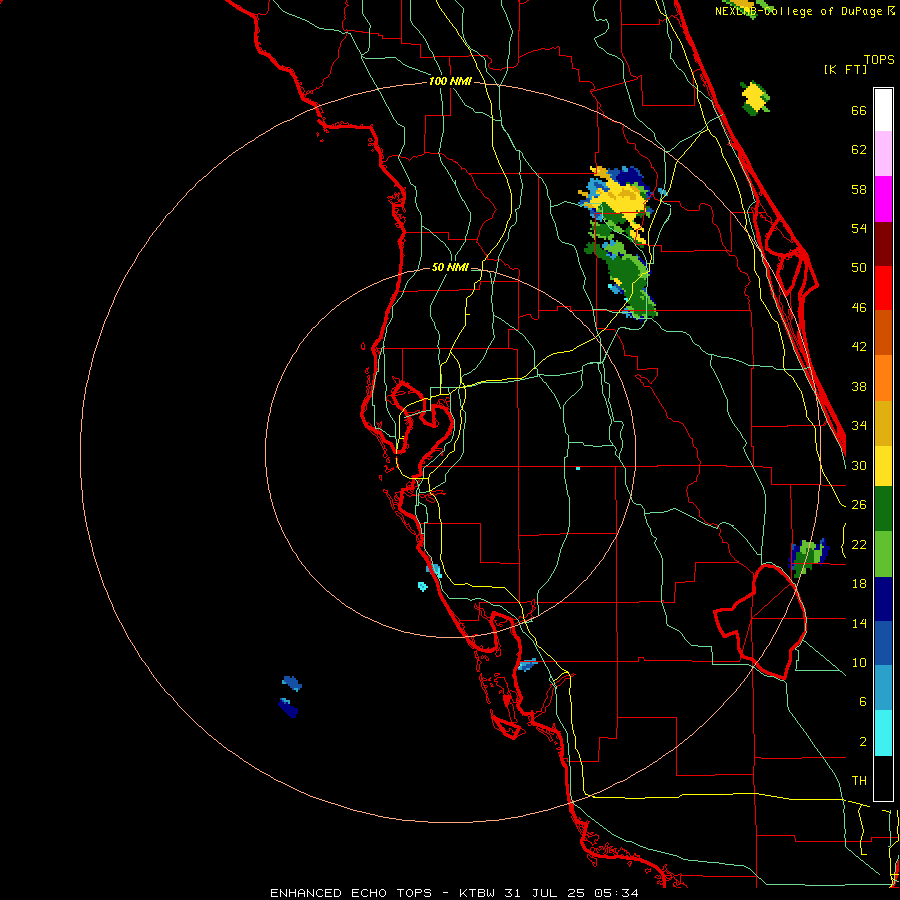This screenshot has height=900, width=900.
Task: Click the white 66 kft color swatch
Action: [x=883, y=110]
